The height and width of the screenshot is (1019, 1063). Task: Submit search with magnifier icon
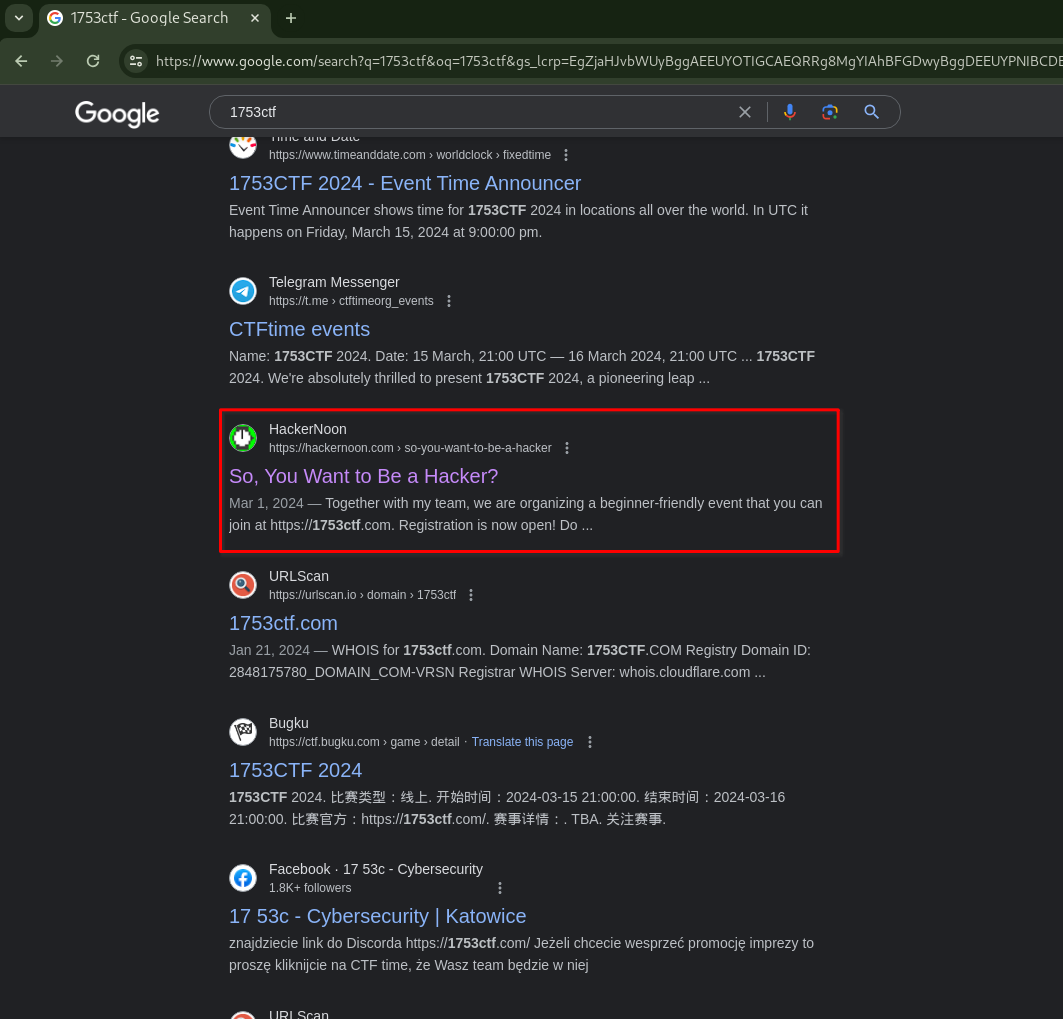[x=872, y=112]
